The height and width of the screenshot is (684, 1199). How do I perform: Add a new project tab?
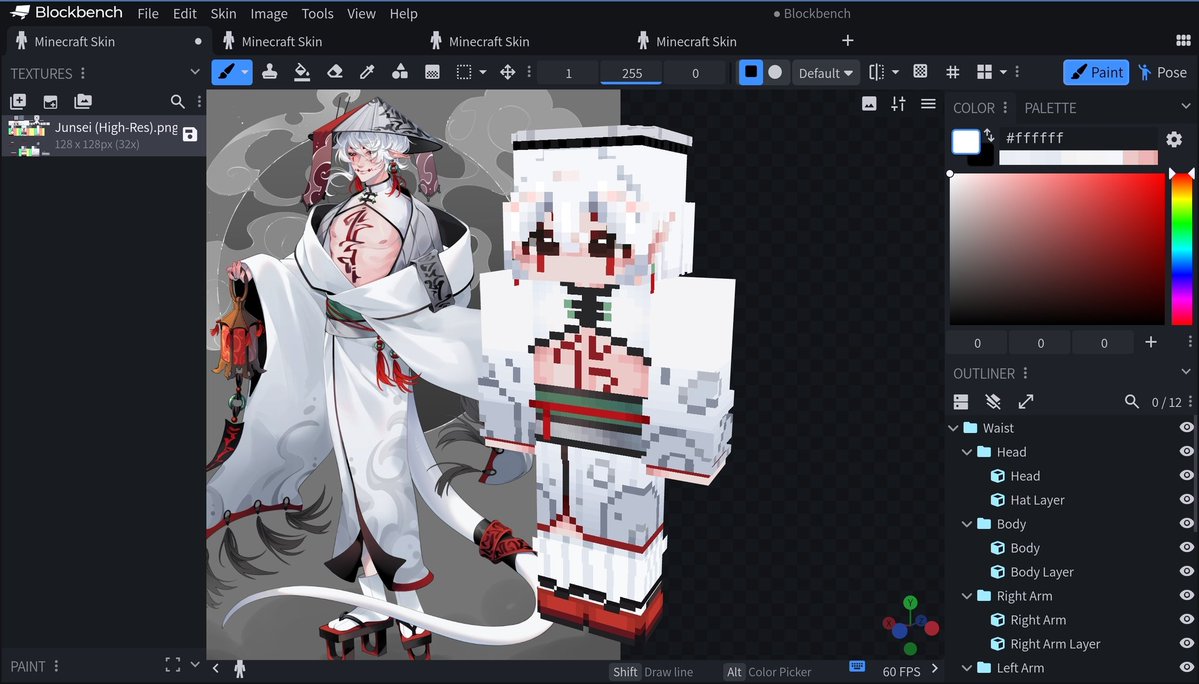847,41
